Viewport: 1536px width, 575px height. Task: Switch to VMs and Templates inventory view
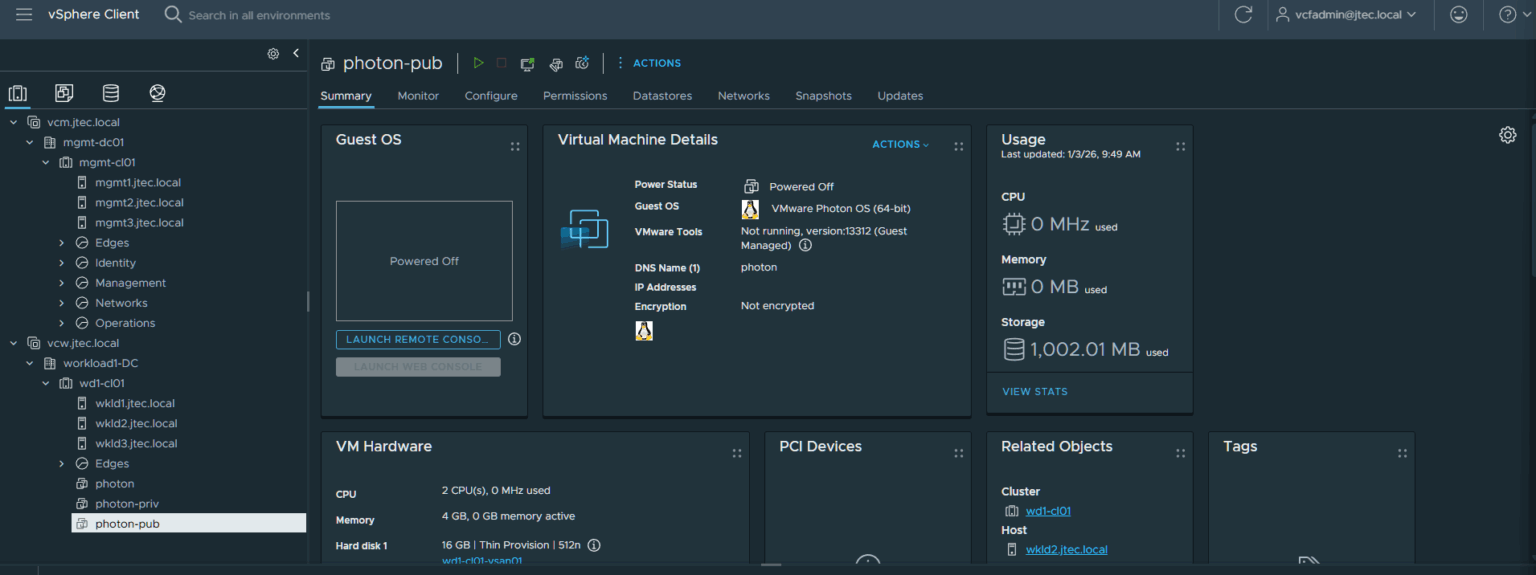click(x=64, y=93)
